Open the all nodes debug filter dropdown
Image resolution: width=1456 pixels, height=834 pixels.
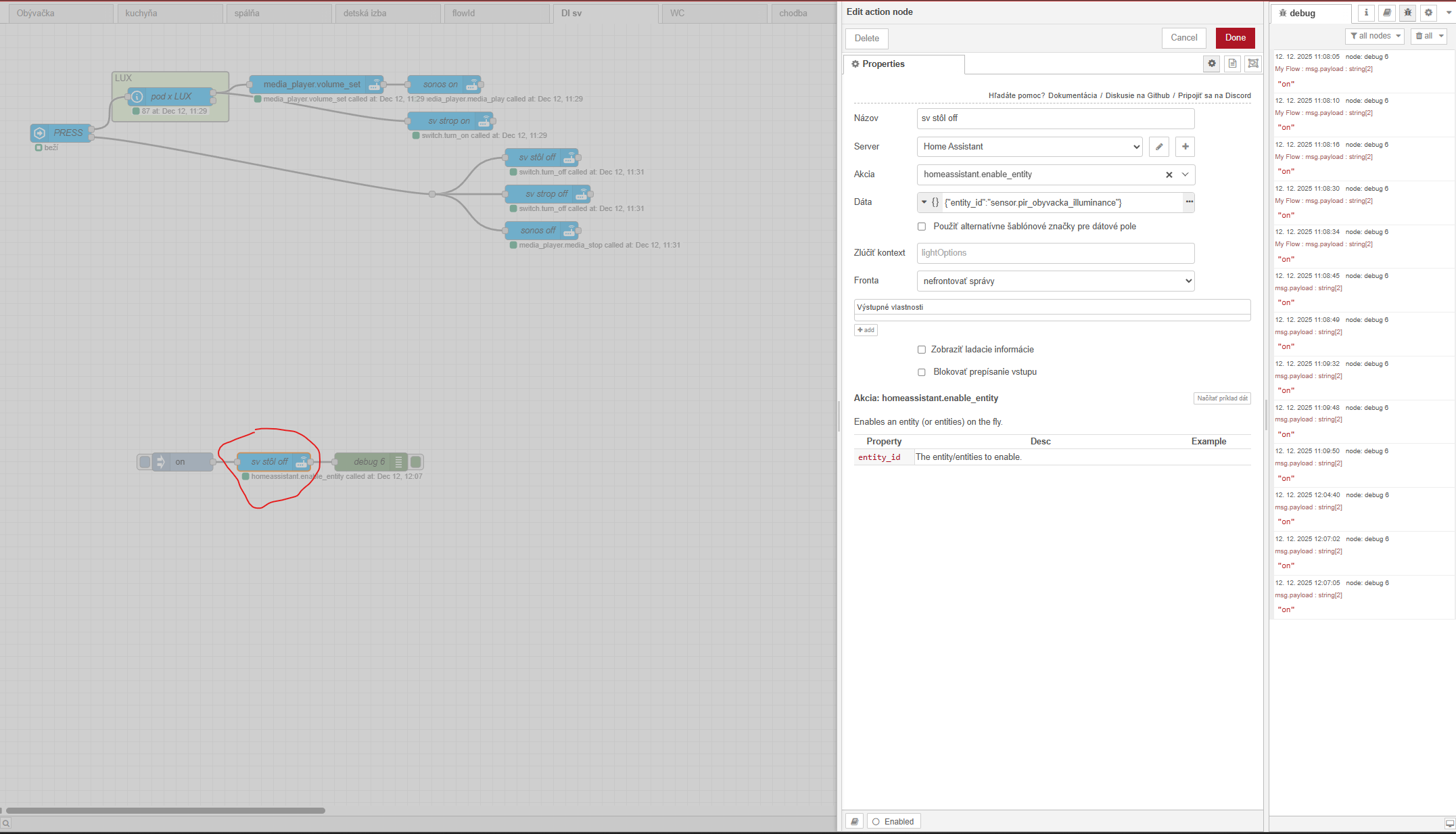click(1375, 36)
